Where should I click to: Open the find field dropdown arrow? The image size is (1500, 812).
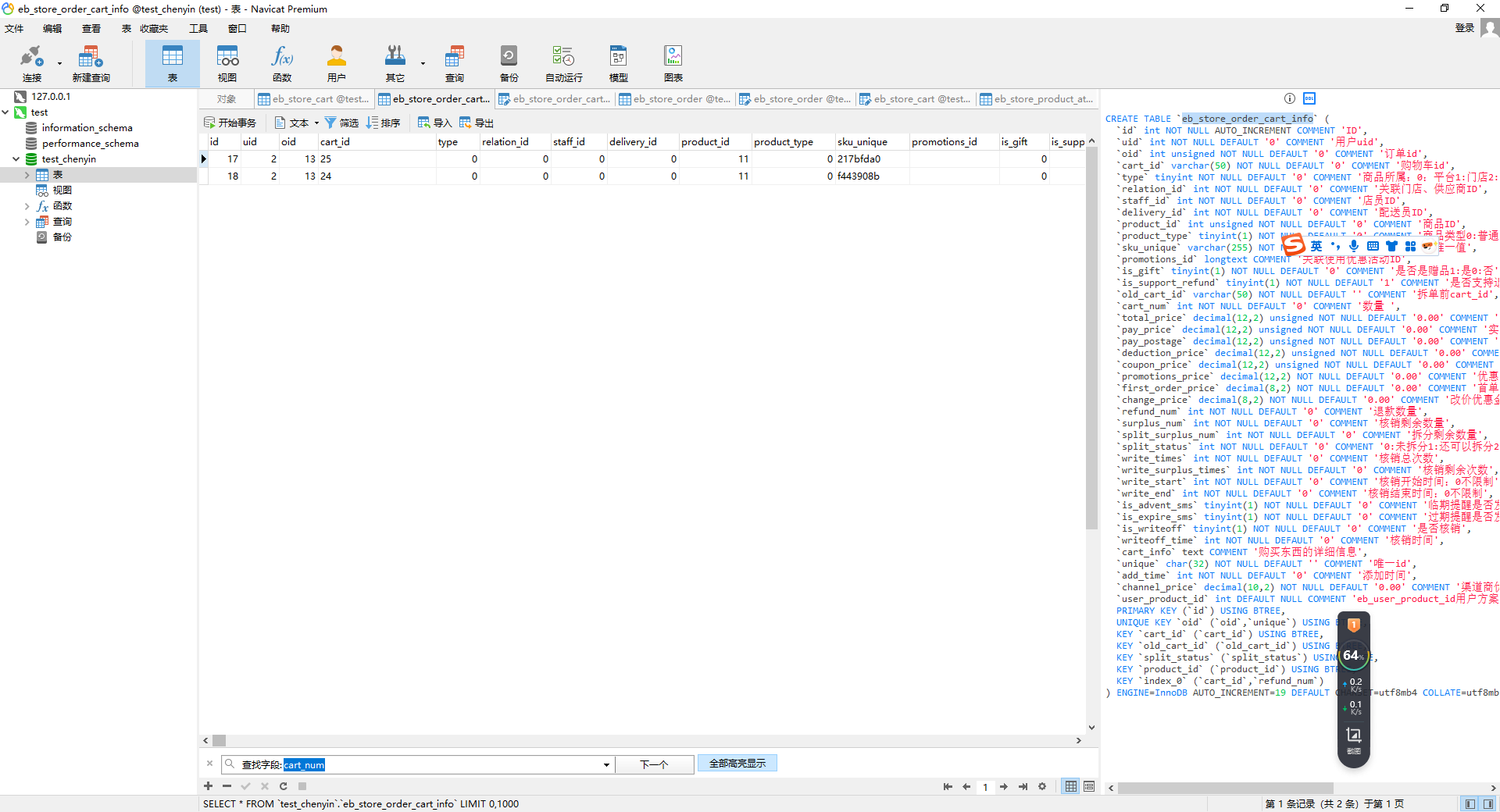606,765
